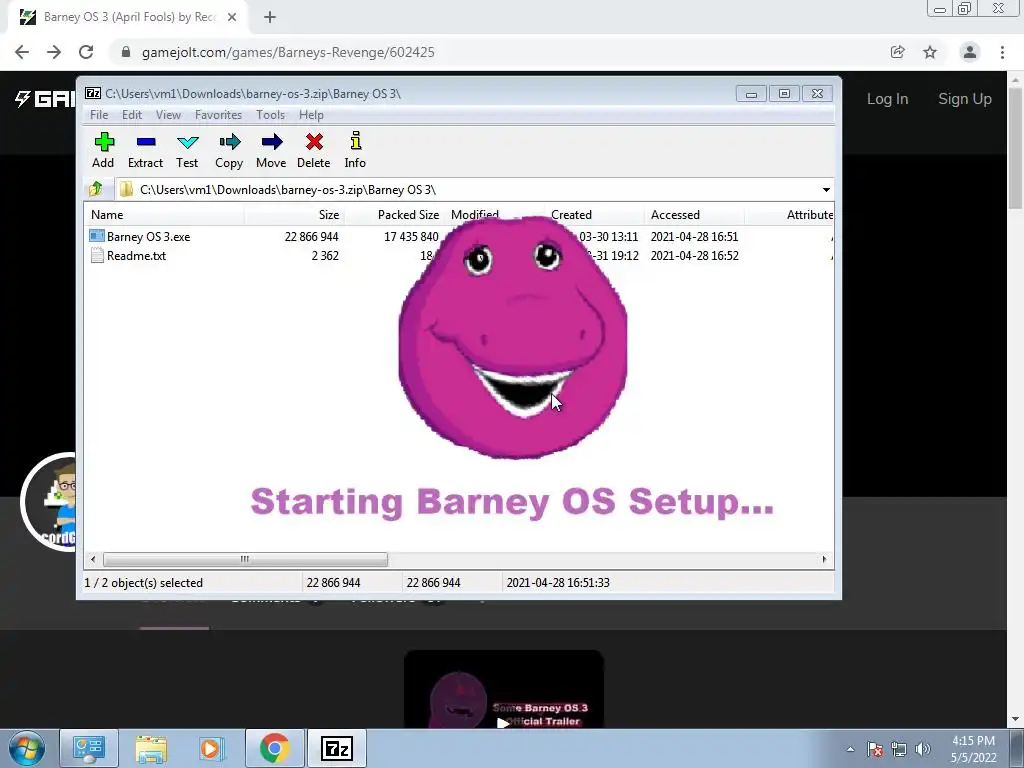Select the Copy toolbar icon

tap(229, 142)
